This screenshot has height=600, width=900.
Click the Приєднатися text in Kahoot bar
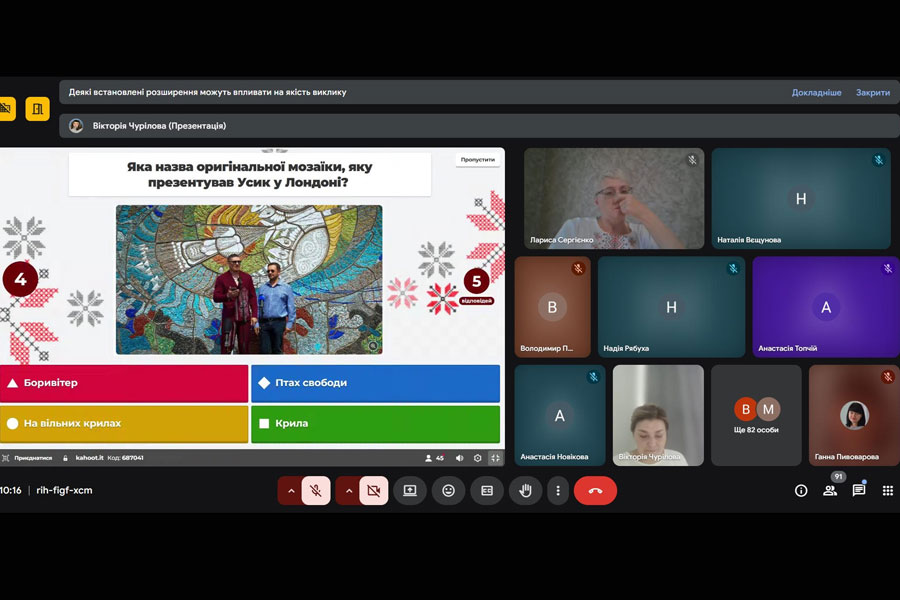click(x=33, y=458)
